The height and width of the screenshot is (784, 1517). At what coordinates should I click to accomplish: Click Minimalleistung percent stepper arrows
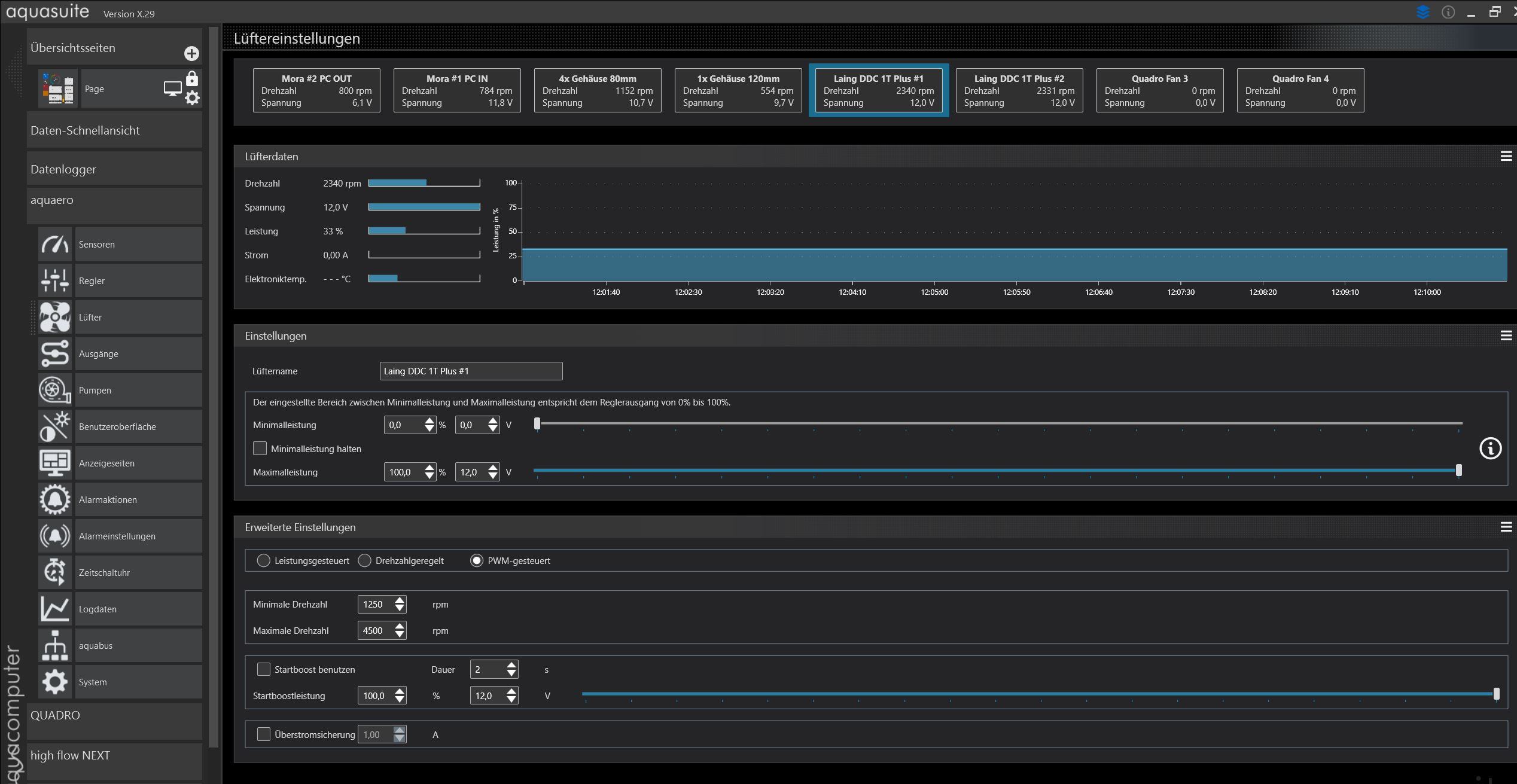click(429, 425)
